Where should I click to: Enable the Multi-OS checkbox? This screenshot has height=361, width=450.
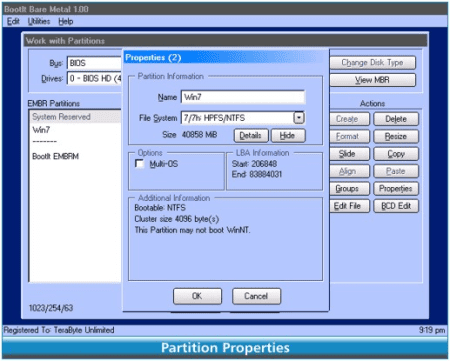click(139, 164)
